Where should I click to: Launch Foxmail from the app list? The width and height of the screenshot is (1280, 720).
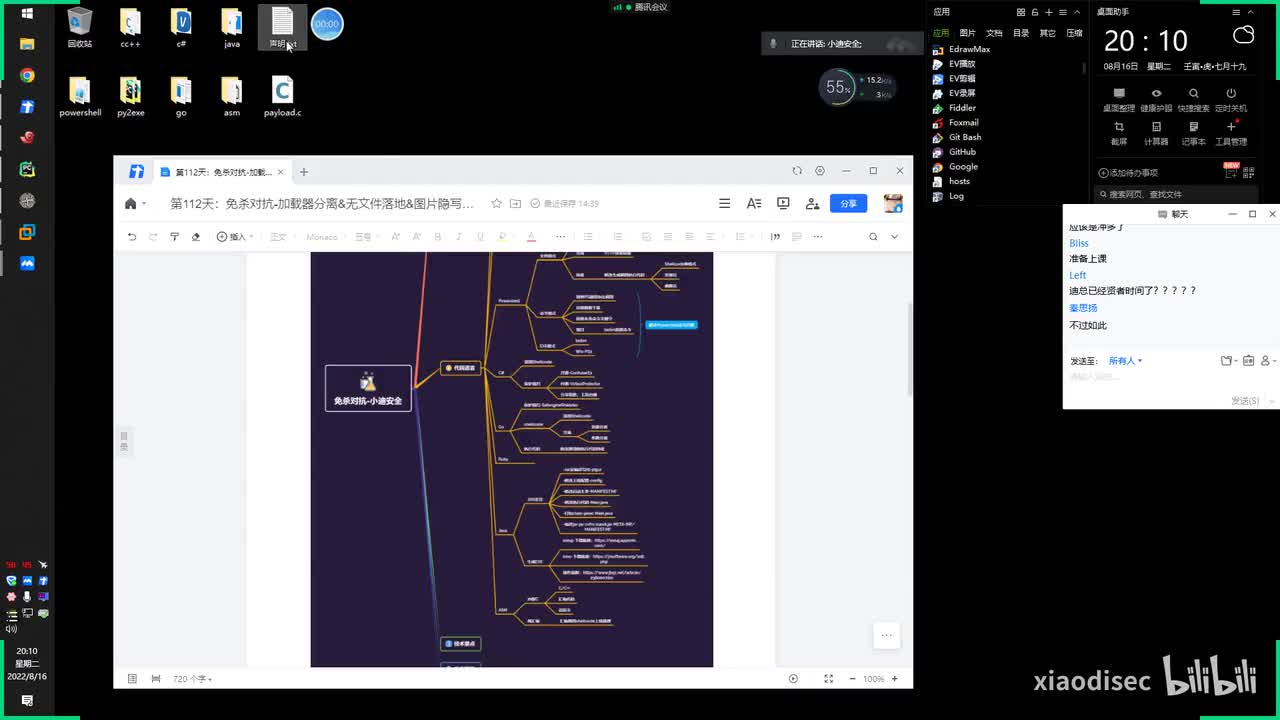click(956, 123)
